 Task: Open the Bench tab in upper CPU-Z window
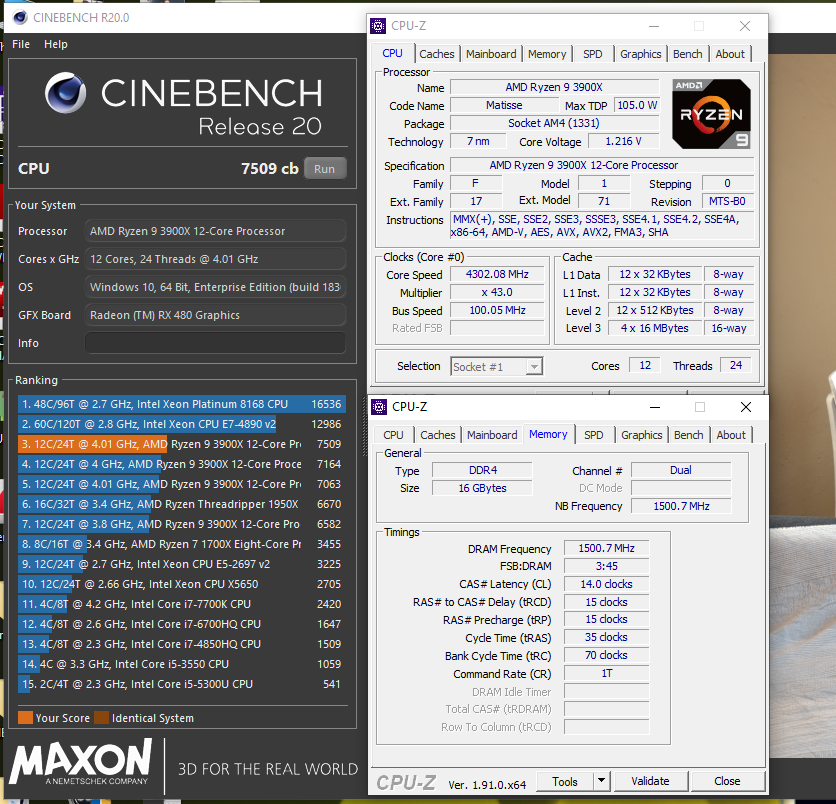[x=687, y=54]
